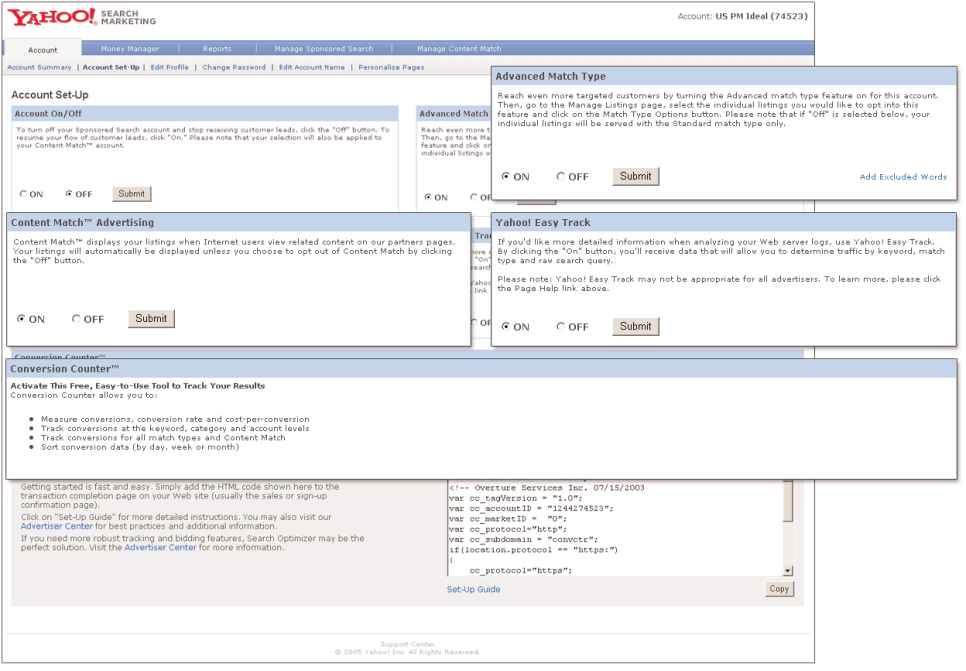The height and width of the screenshot is (671, 966).
Task: Switch to the Reports tab
Action: click(x=218, y=48)
